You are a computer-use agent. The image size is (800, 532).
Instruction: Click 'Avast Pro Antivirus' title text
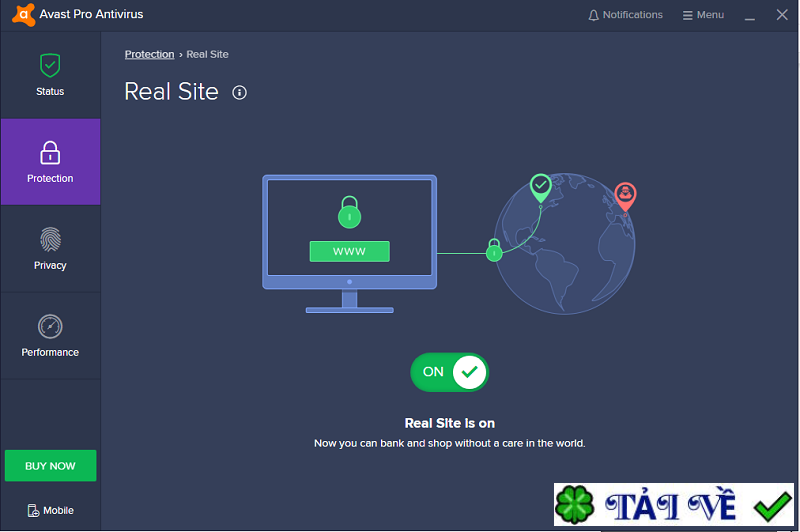91,14
